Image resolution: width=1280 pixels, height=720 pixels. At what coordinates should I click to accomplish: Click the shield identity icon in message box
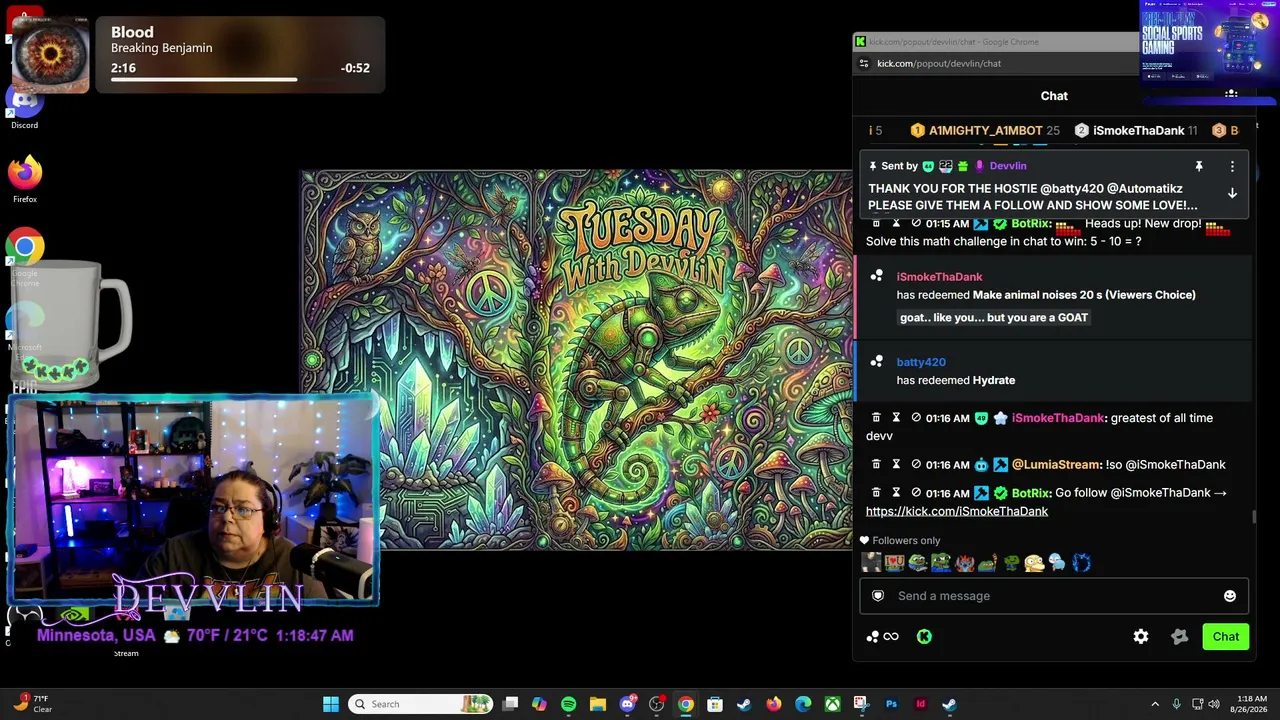(x=878, y=596)
